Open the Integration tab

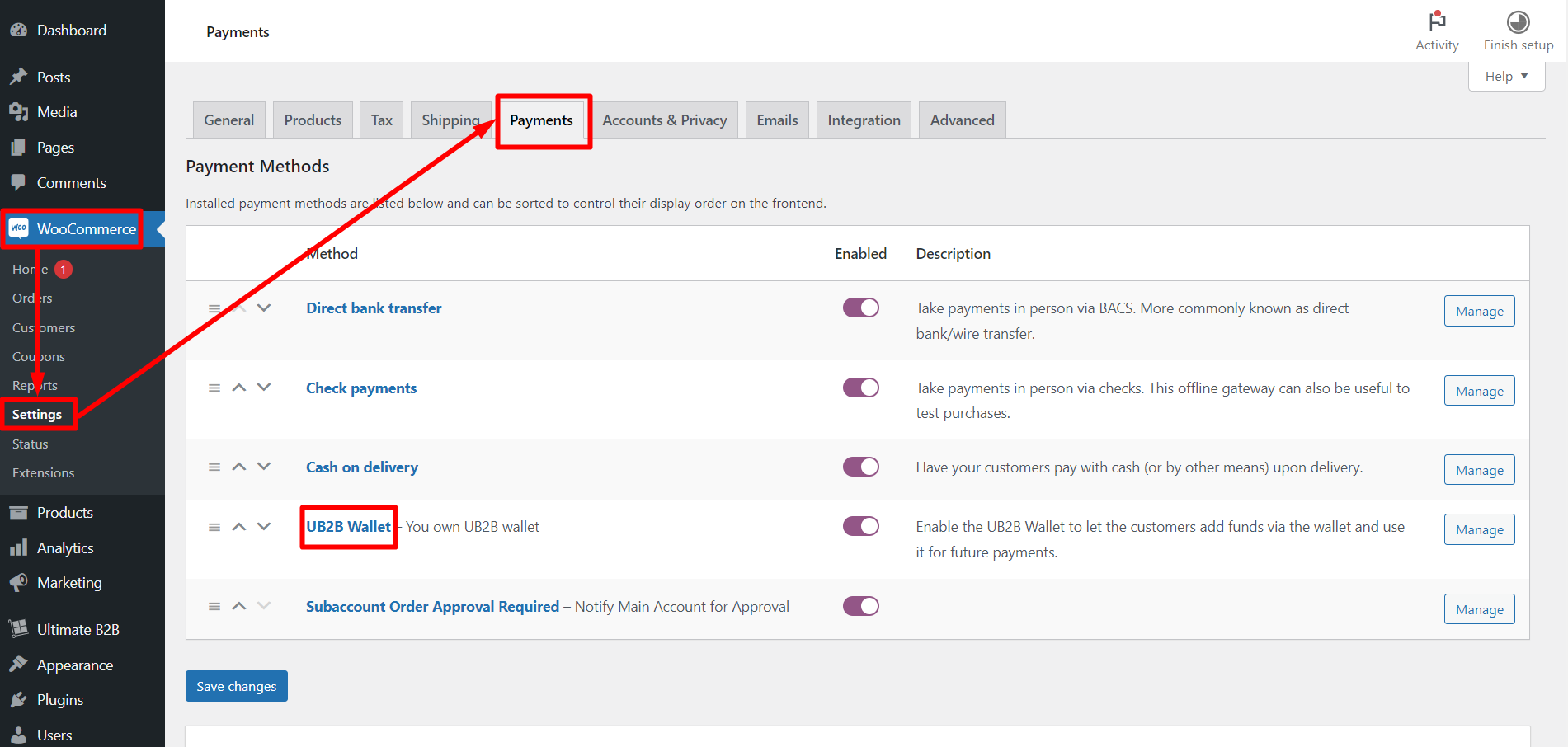(864, 120)
